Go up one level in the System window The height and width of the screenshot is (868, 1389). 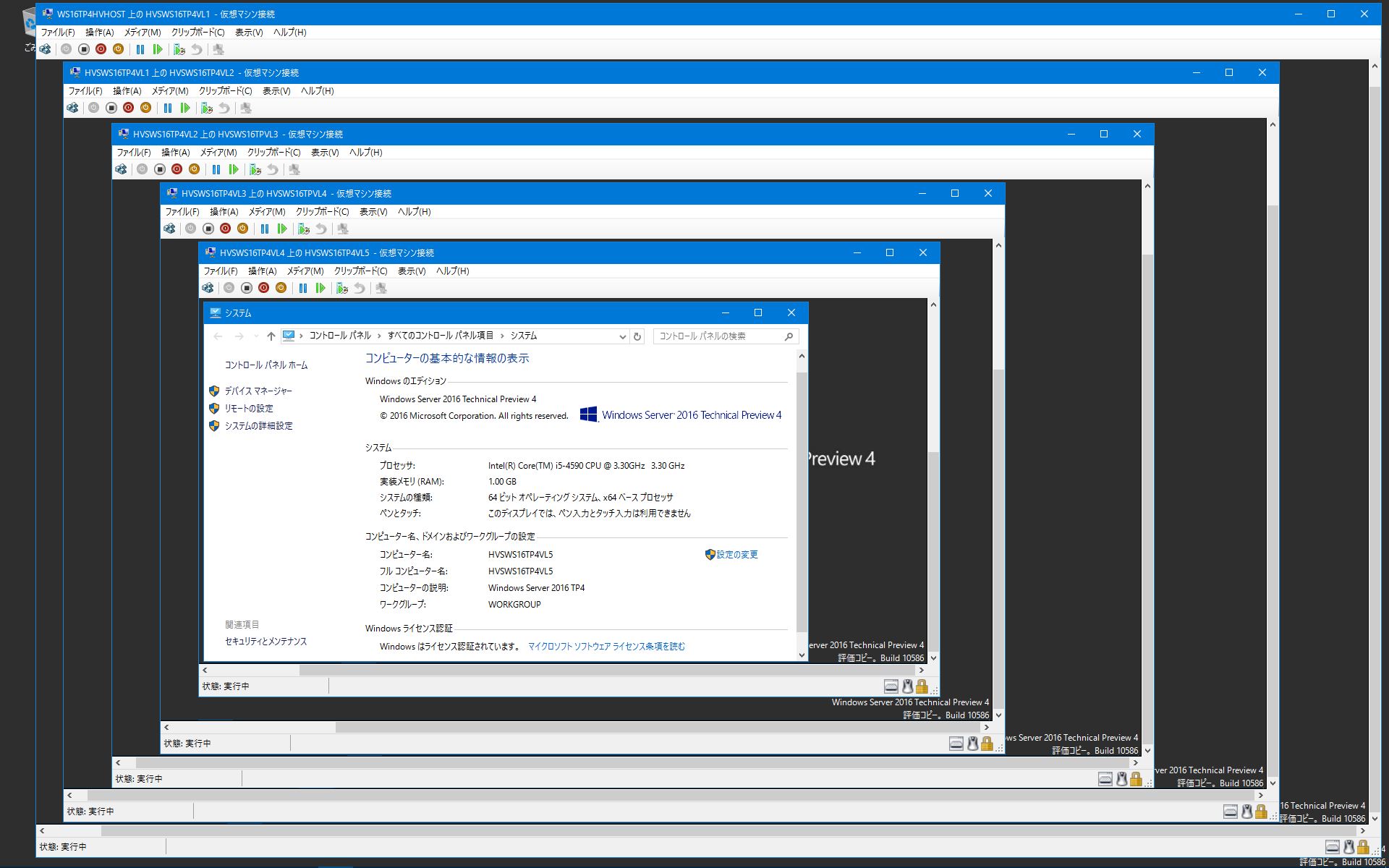[x=271, y=336]
